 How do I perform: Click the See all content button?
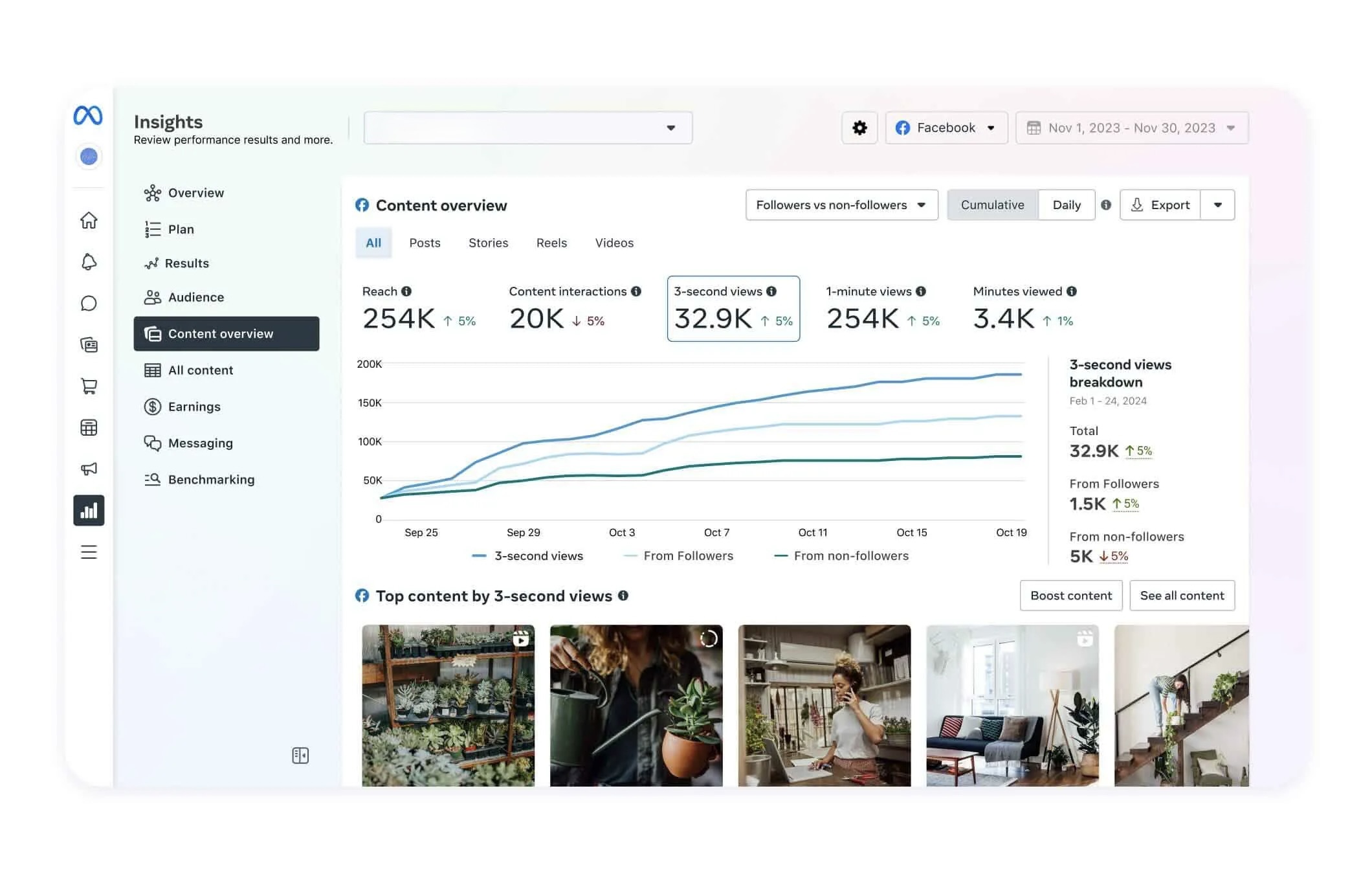[1182, 596]
